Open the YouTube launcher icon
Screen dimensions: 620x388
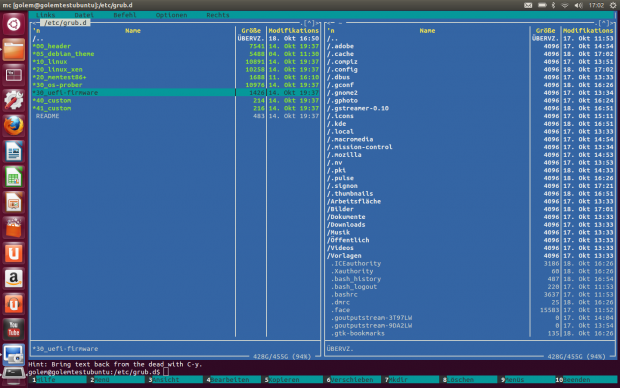pyautogui.click(x=13, y=329)
